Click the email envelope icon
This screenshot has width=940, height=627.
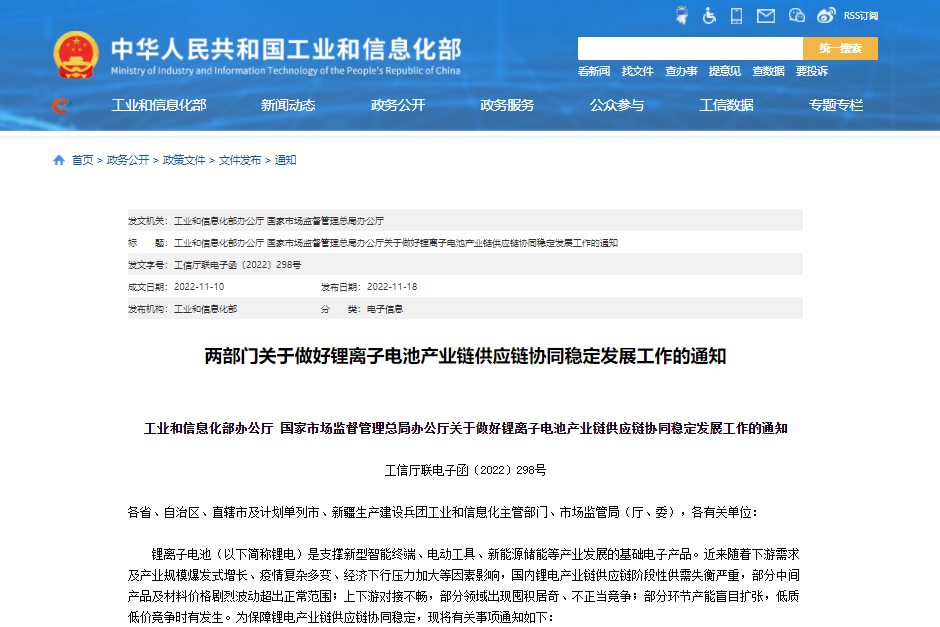pos(766,14)
